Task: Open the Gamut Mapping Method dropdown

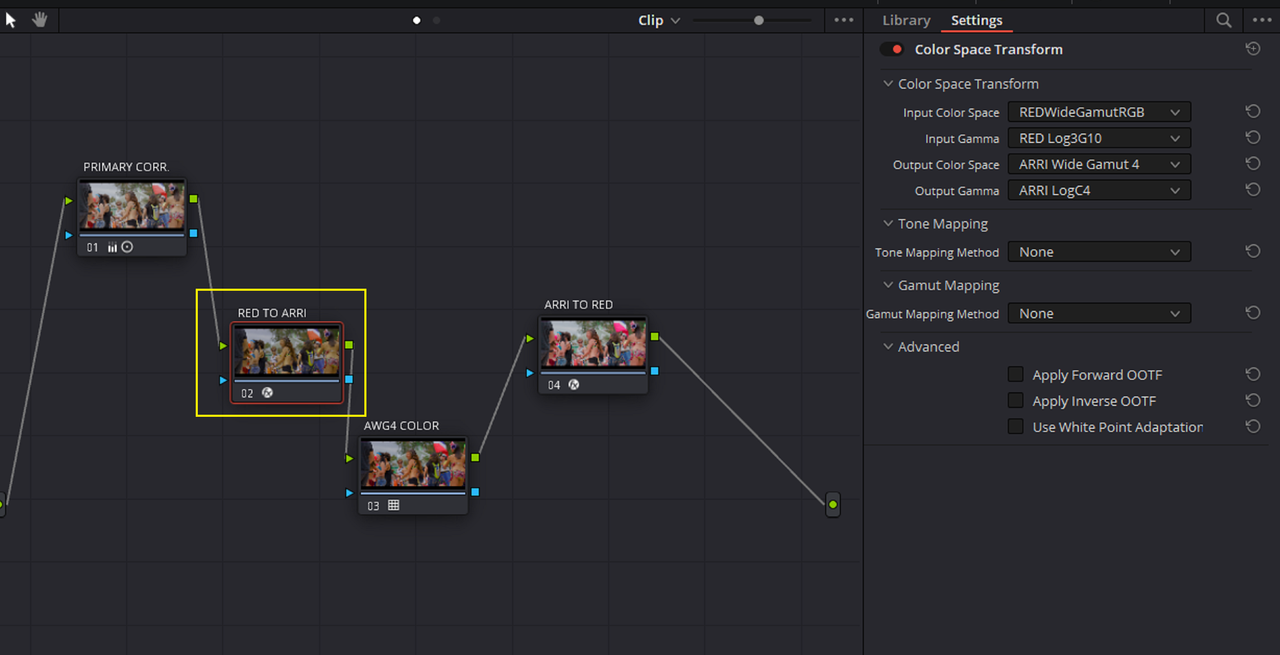Action: pyautogui.click(x=1099, y=313)
